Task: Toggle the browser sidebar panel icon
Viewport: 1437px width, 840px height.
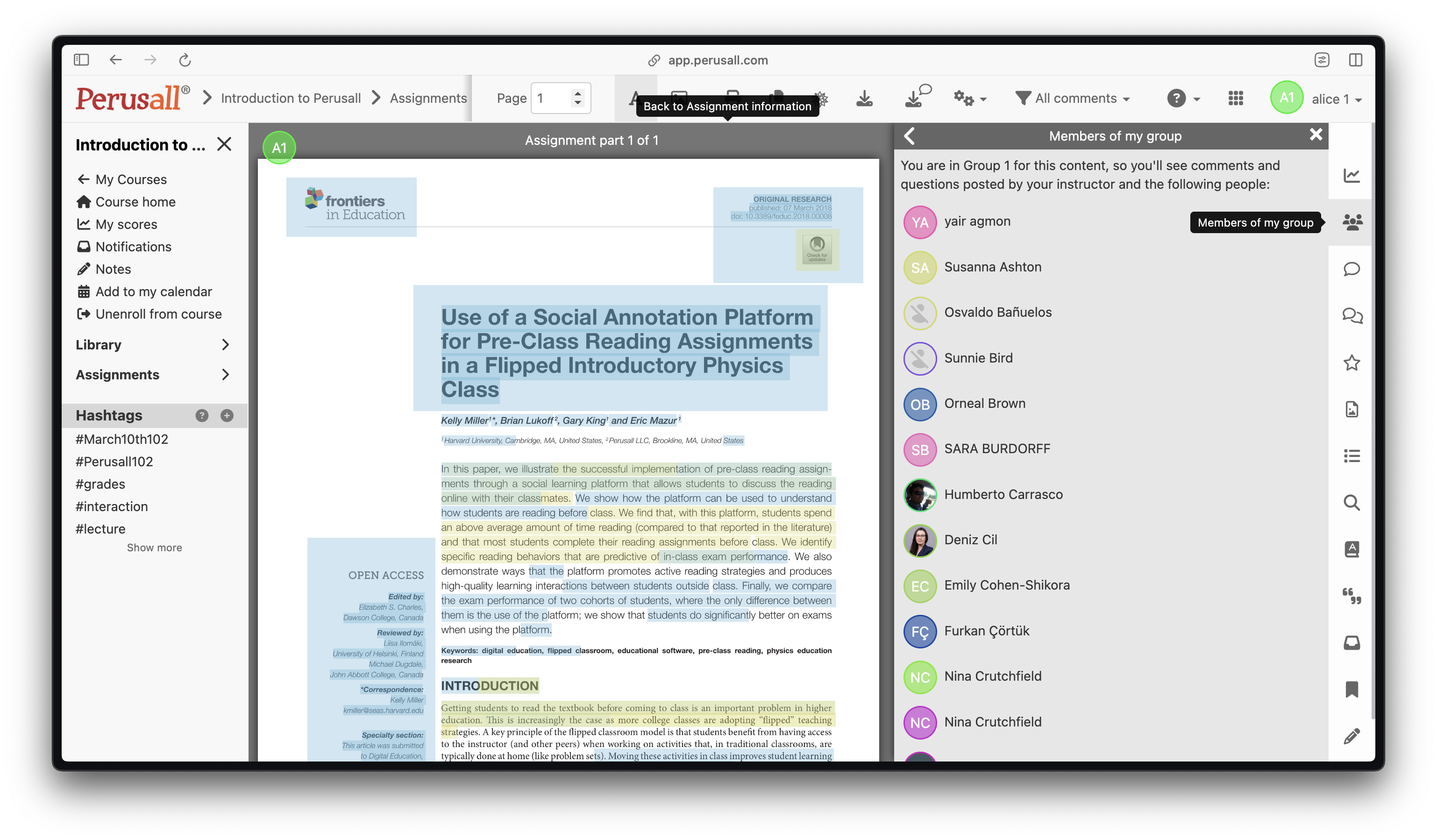Action: coord(81,60)
